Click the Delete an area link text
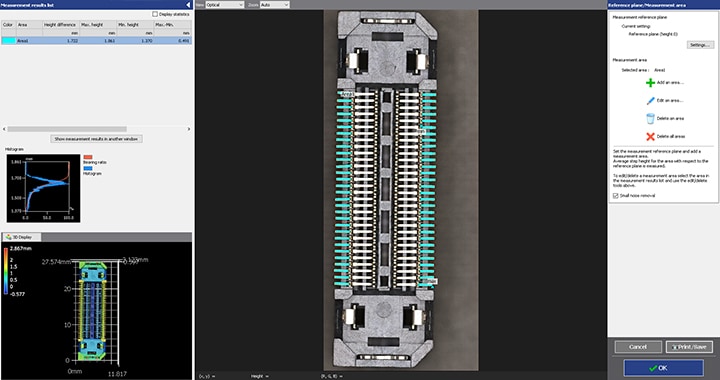Viewport: 720px width, 380px height. [x=670, y=118]
